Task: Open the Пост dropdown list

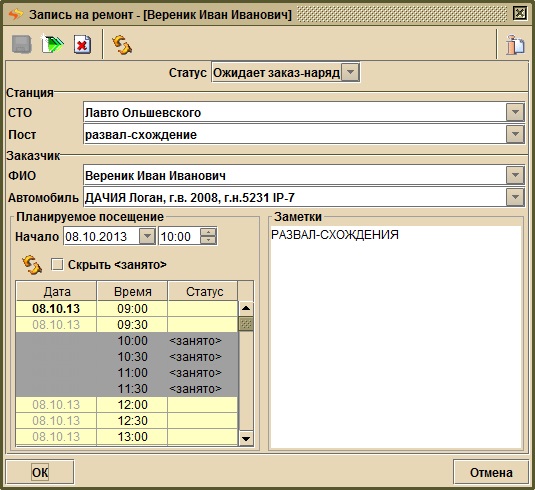Action: [515, 134]
